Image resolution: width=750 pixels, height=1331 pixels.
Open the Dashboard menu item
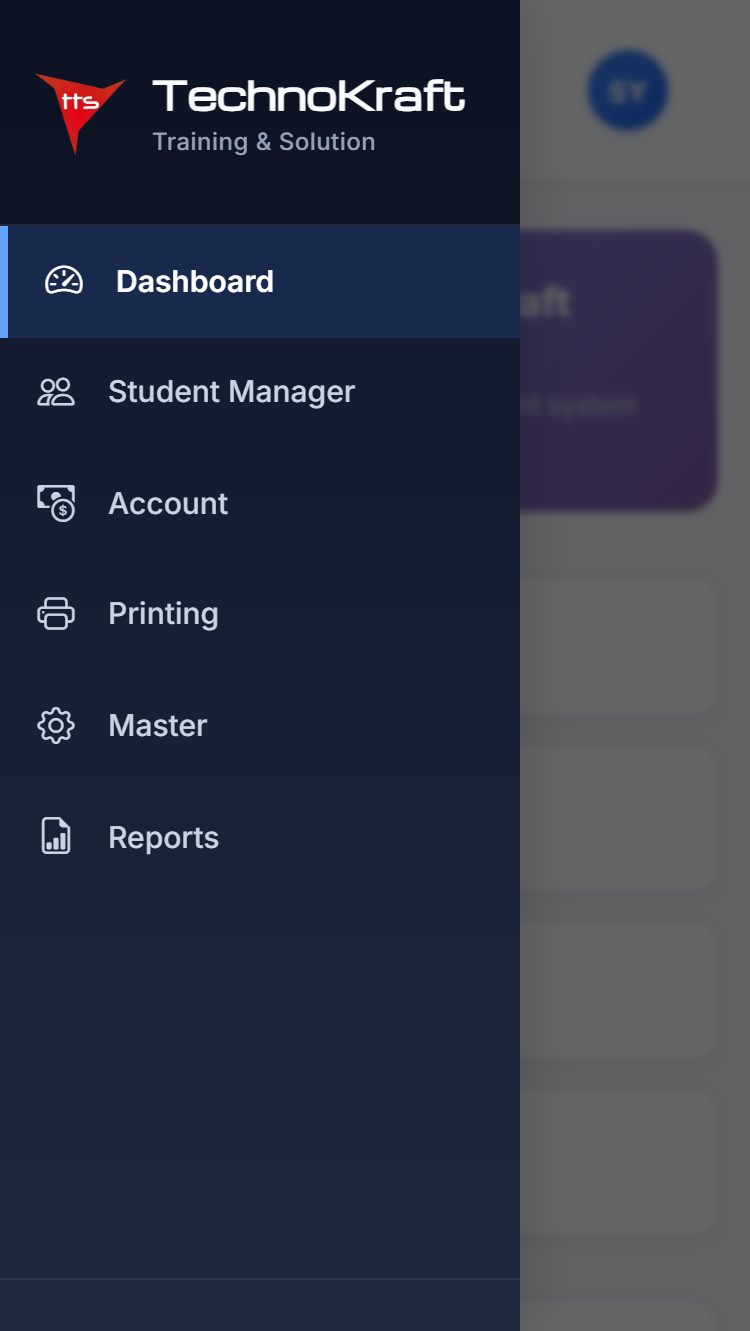260,282
